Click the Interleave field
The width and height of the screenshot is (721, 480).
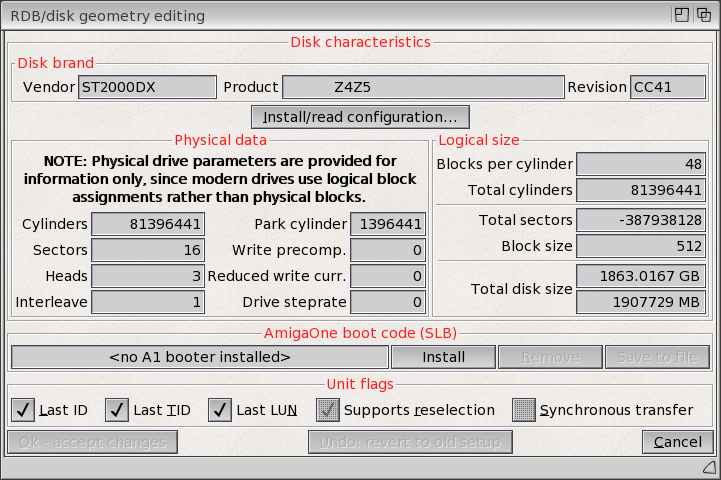click(x=149, y=302)
